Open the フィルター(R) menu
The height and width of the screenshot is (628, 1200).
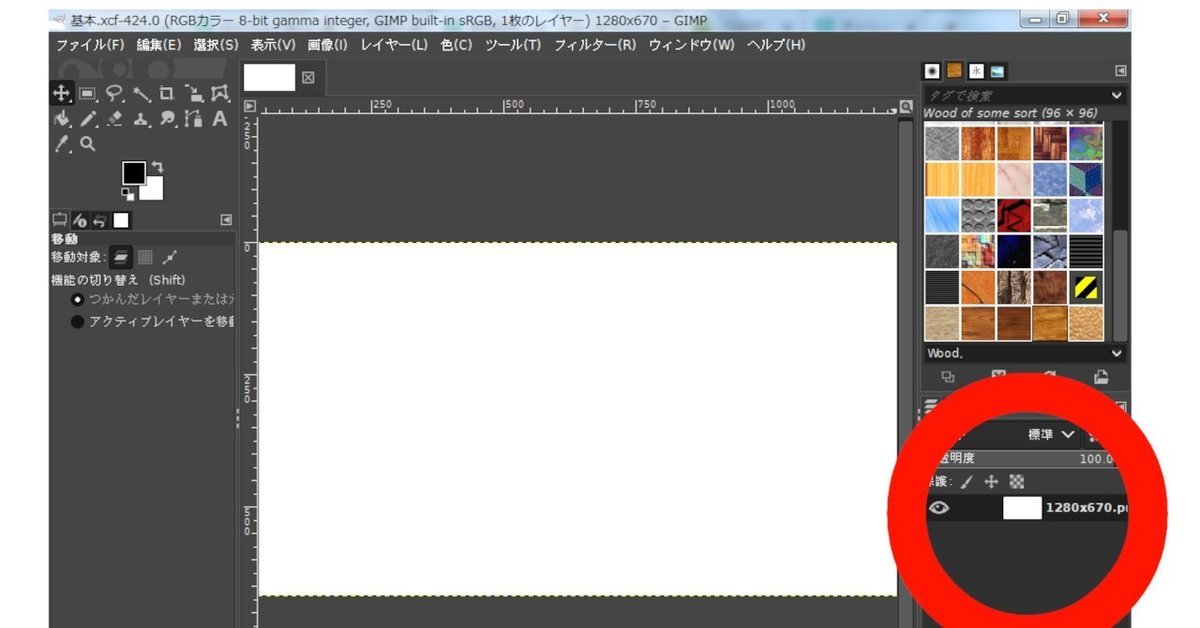tap(595, 45)
